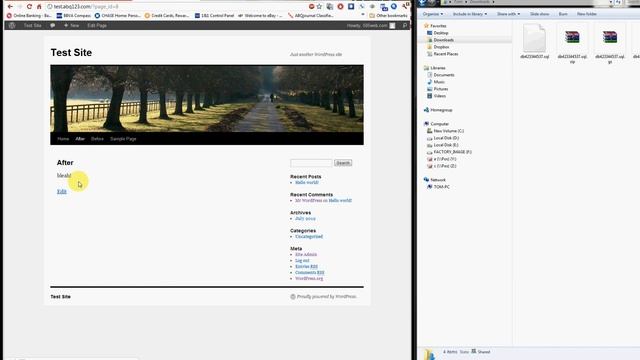Click the WordPress logo in admin bar
The height and width of the screenshot is (360, 640).
(12, 25)
